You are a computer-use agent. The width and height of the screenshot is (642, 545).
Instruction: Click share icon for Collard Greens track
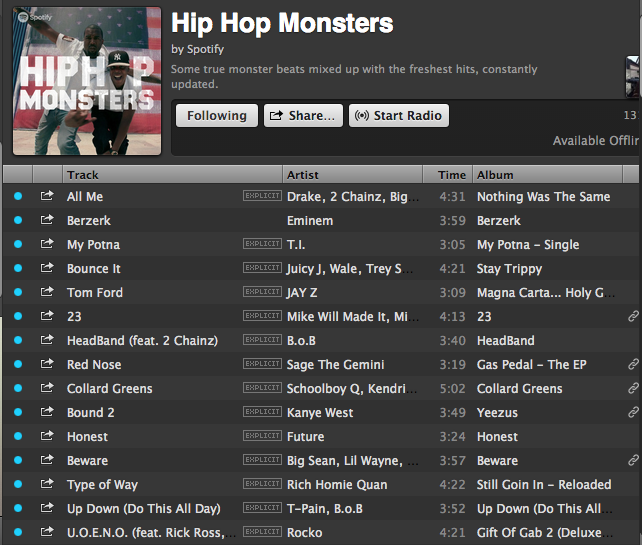click(47, 388)
